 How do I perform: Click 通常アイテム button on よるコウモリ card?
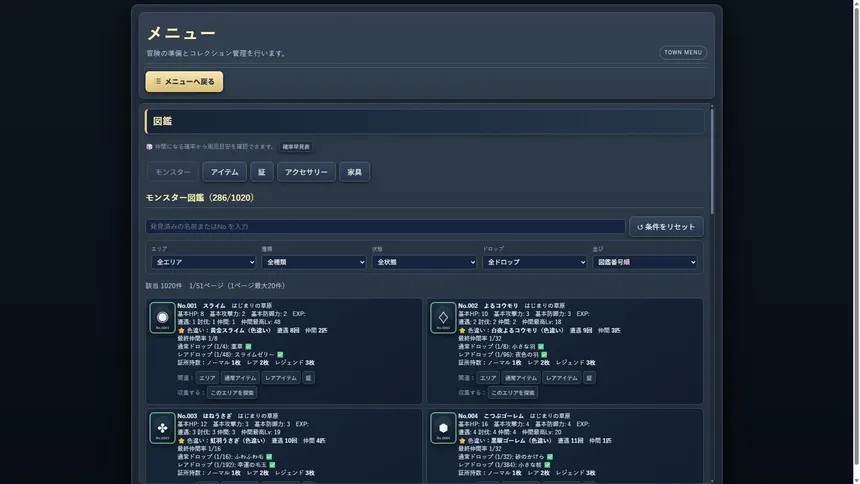pos(520,378)
